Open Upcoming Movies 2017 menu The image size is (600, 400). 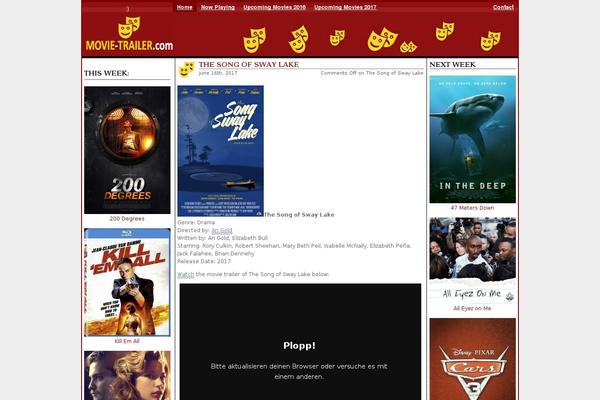point(345,7)
